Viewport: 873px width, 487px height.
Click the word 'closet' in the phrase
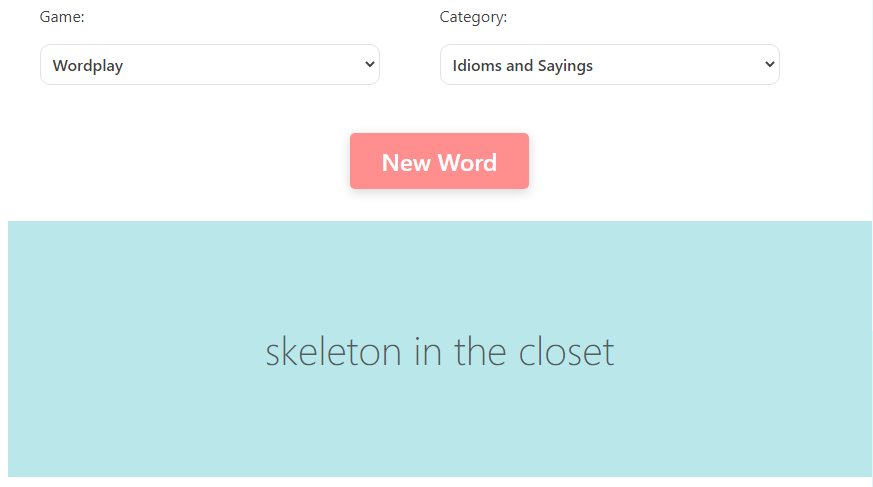566,352
